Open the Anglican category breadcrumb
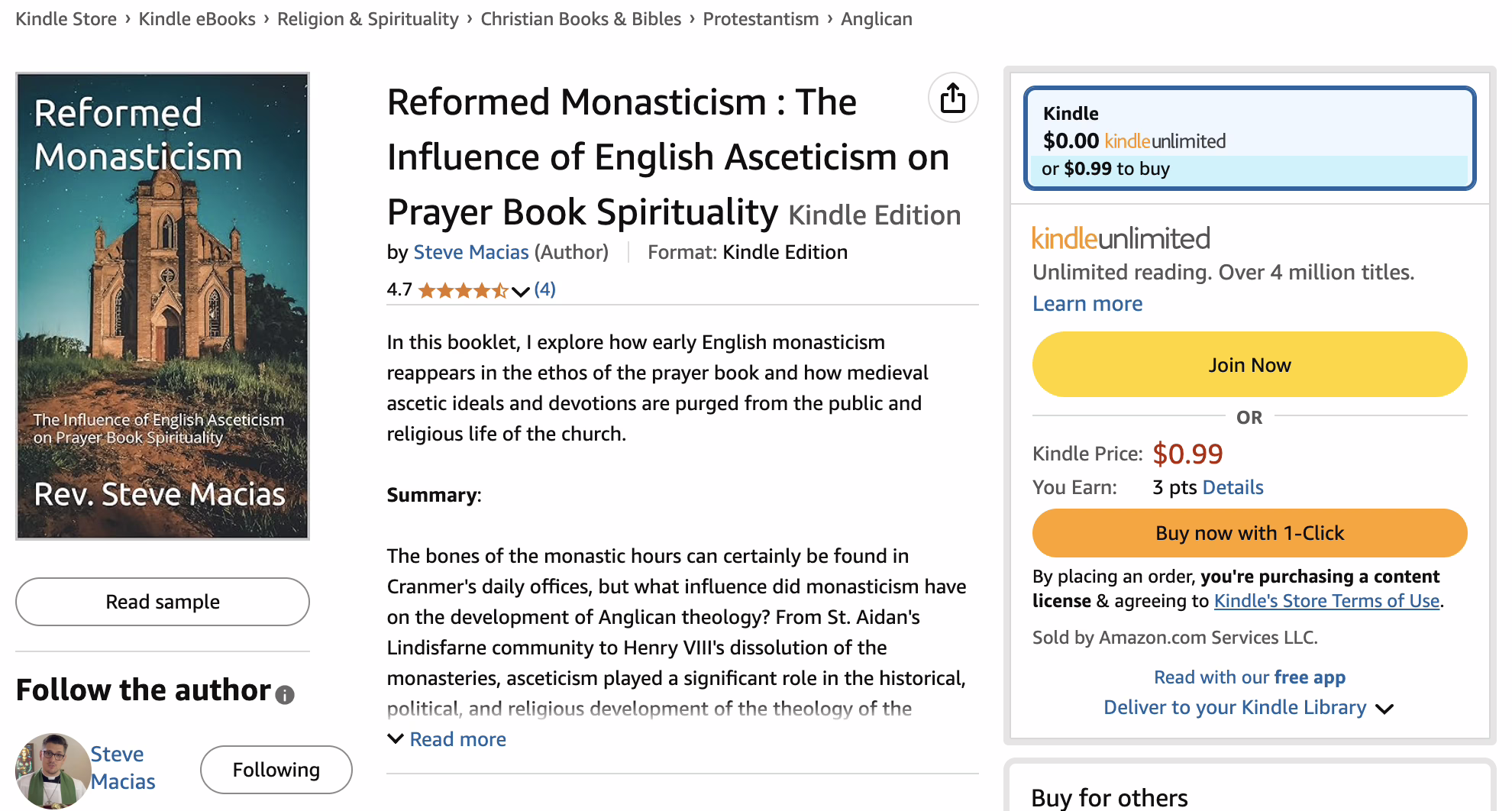Screen dimensions: 1512x811 pyautogui.click(x=876, y=19)
